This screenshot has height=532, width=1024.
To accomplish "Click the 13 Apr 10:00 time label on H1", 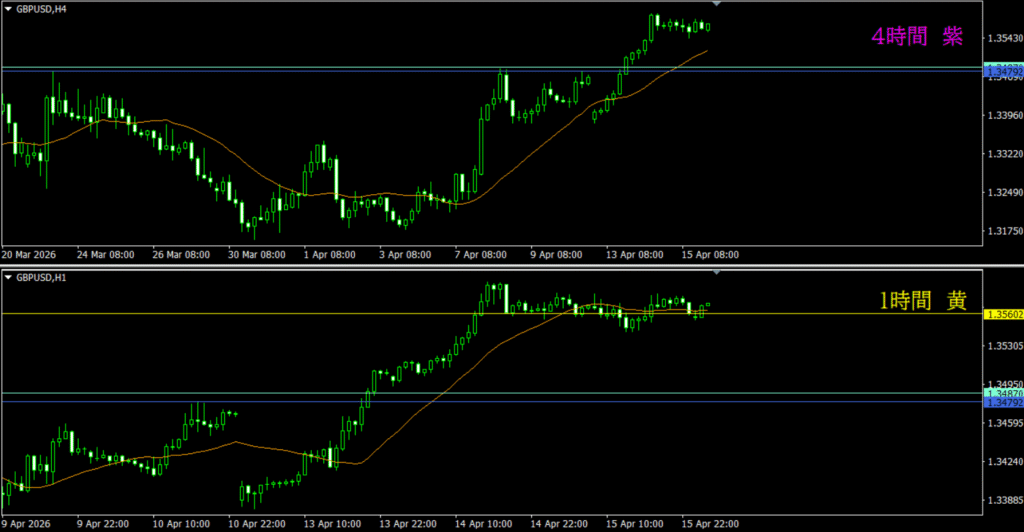I will (x=331, y=523).
